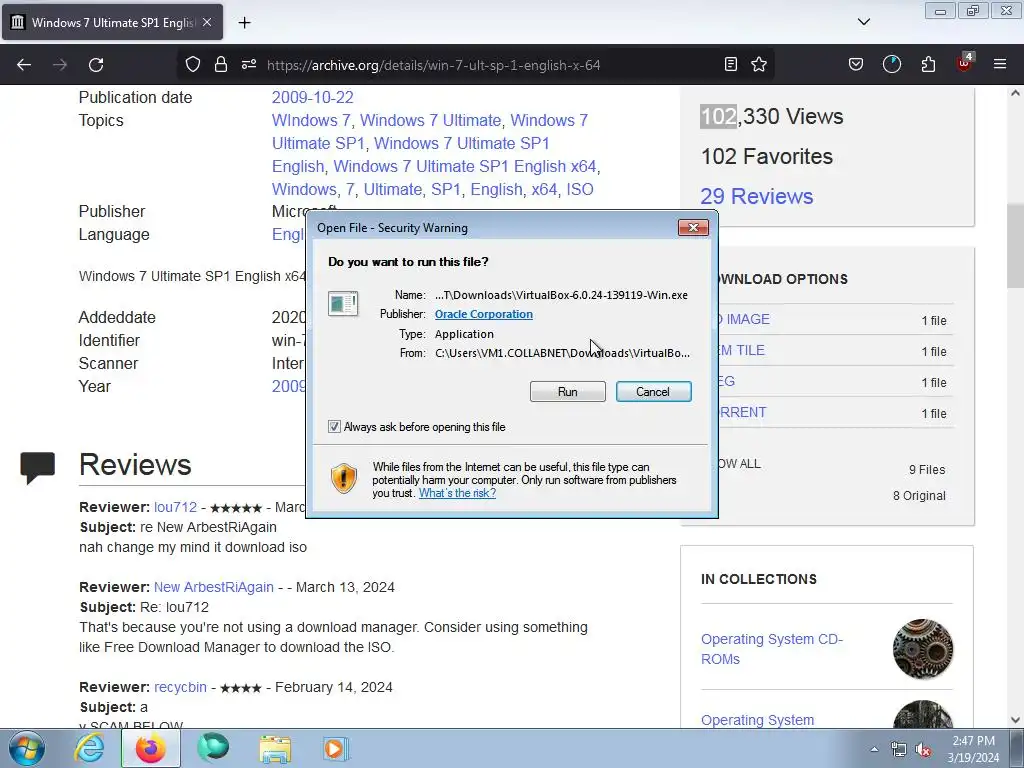The height and width of the screenshot is (768, 1024).
Task: Click the 8 Original files text
Action: point(919,496)
